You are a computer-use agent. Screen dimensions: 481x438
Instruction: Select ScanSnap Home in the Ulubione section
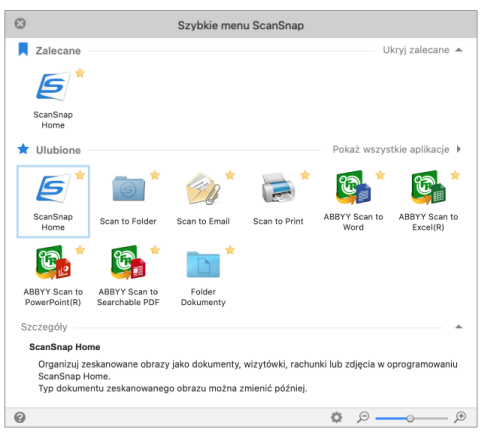pyautogui.click(x=53, y=201)
